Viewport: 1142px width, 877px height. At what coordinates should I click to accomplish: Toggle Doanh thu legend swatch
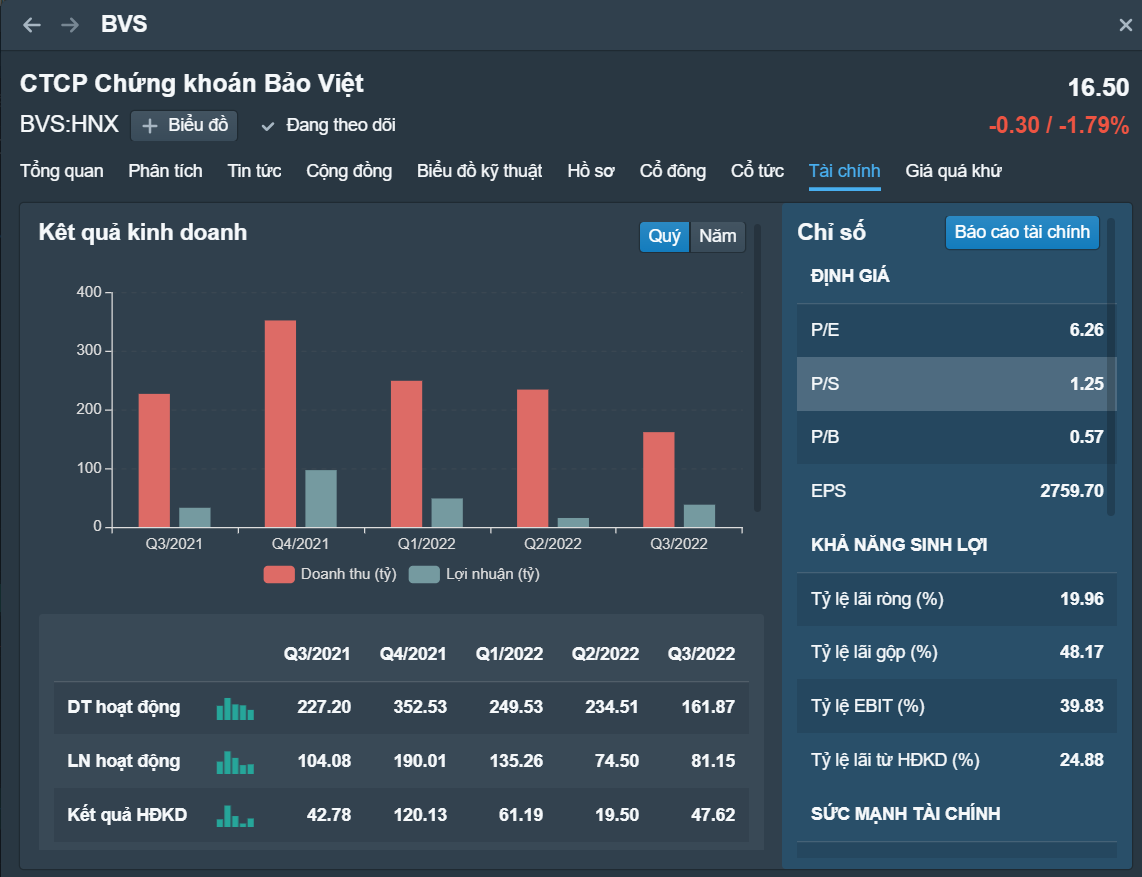pos(279,575)
